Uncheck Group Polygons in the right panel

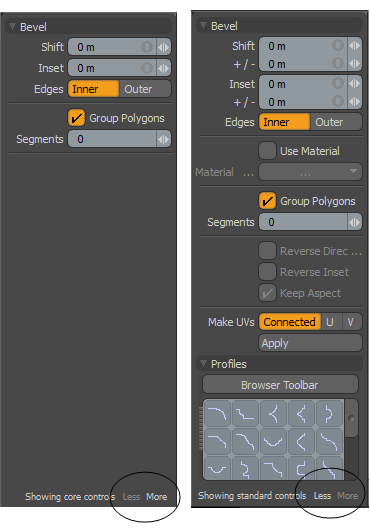[x=267, y=201]
